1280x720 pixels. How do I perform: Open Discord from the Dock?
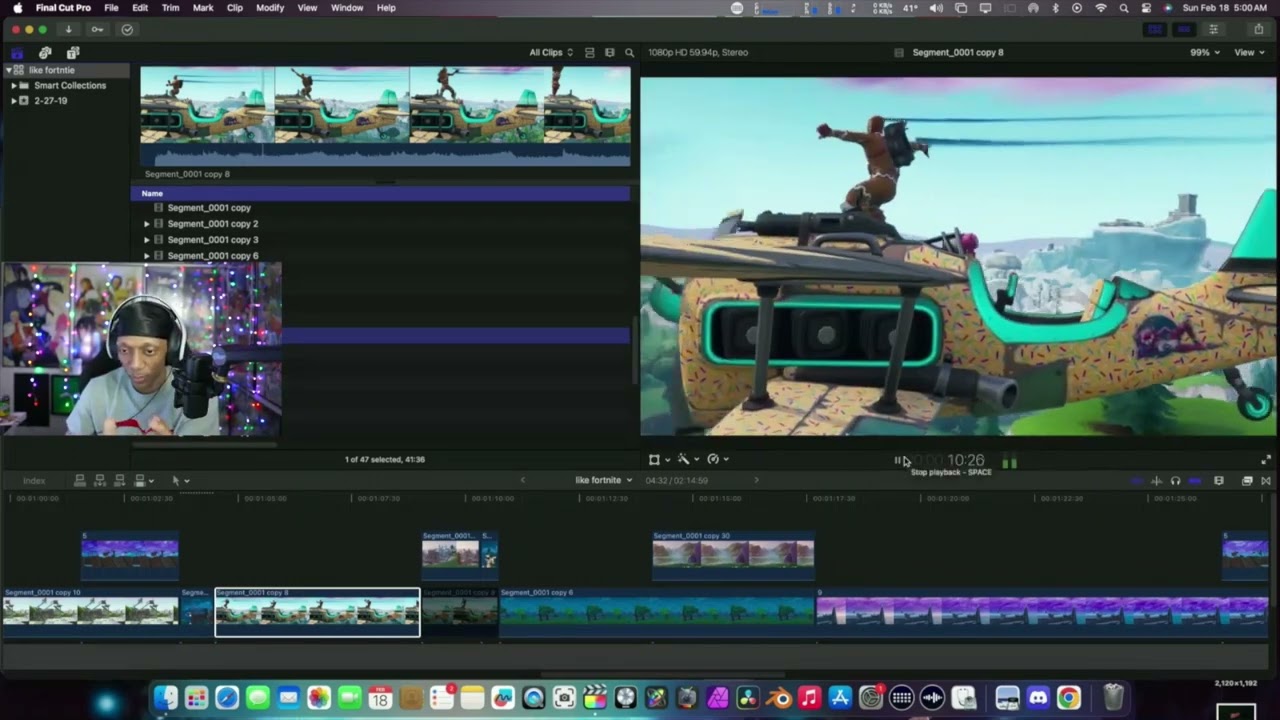point(1038,697)
